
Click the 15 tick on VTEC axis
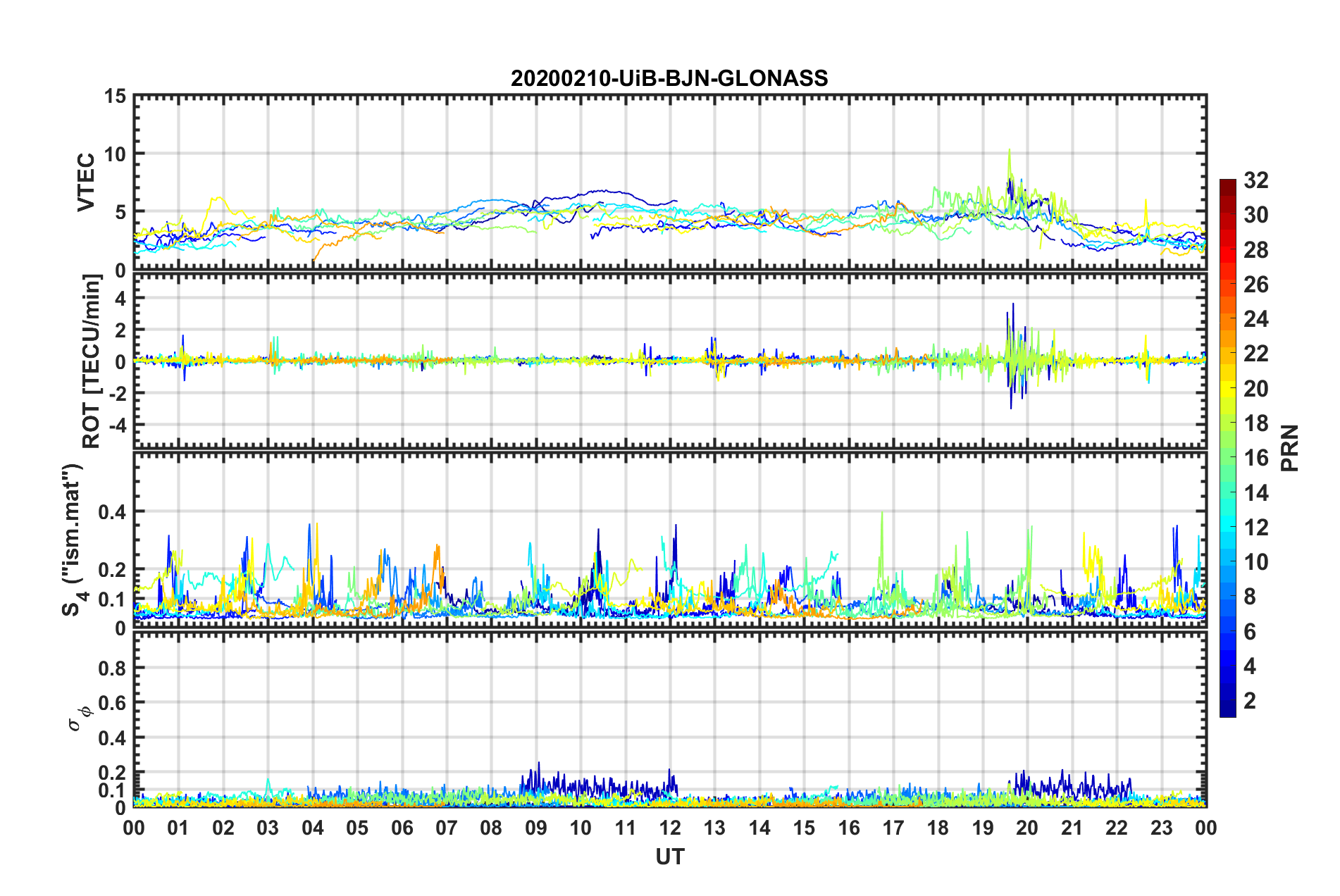point(115,97)
